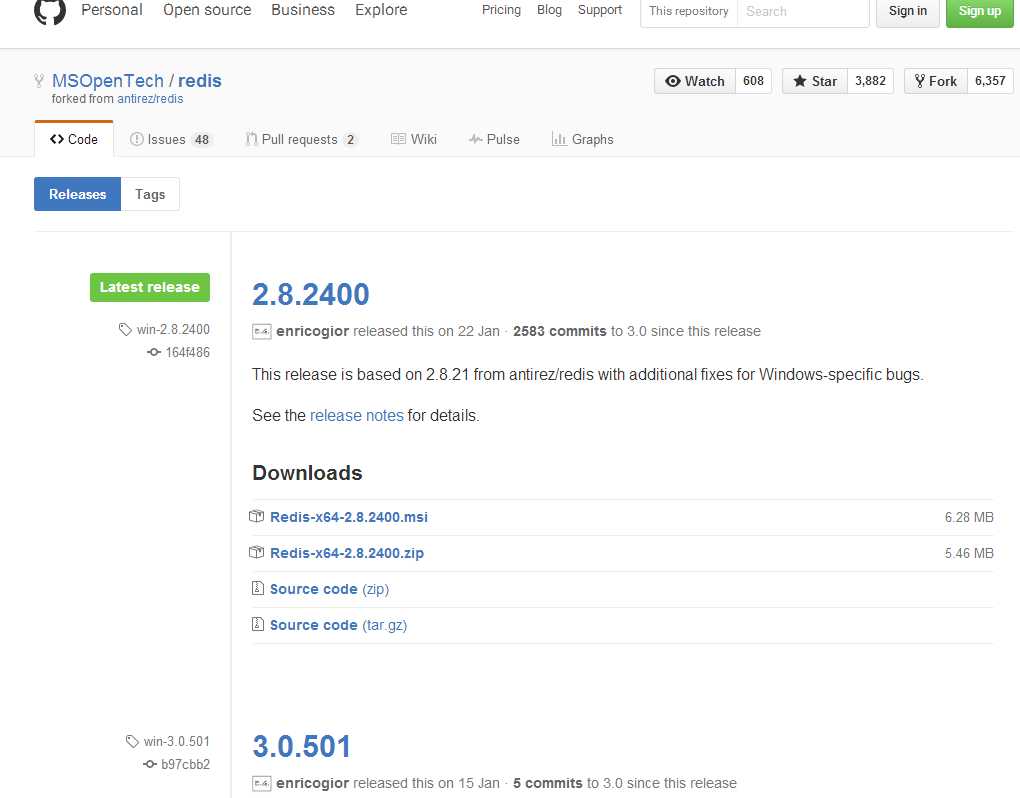Switch to the Tags view
The image size is (1020, 798).
click(x=150, y=194)
